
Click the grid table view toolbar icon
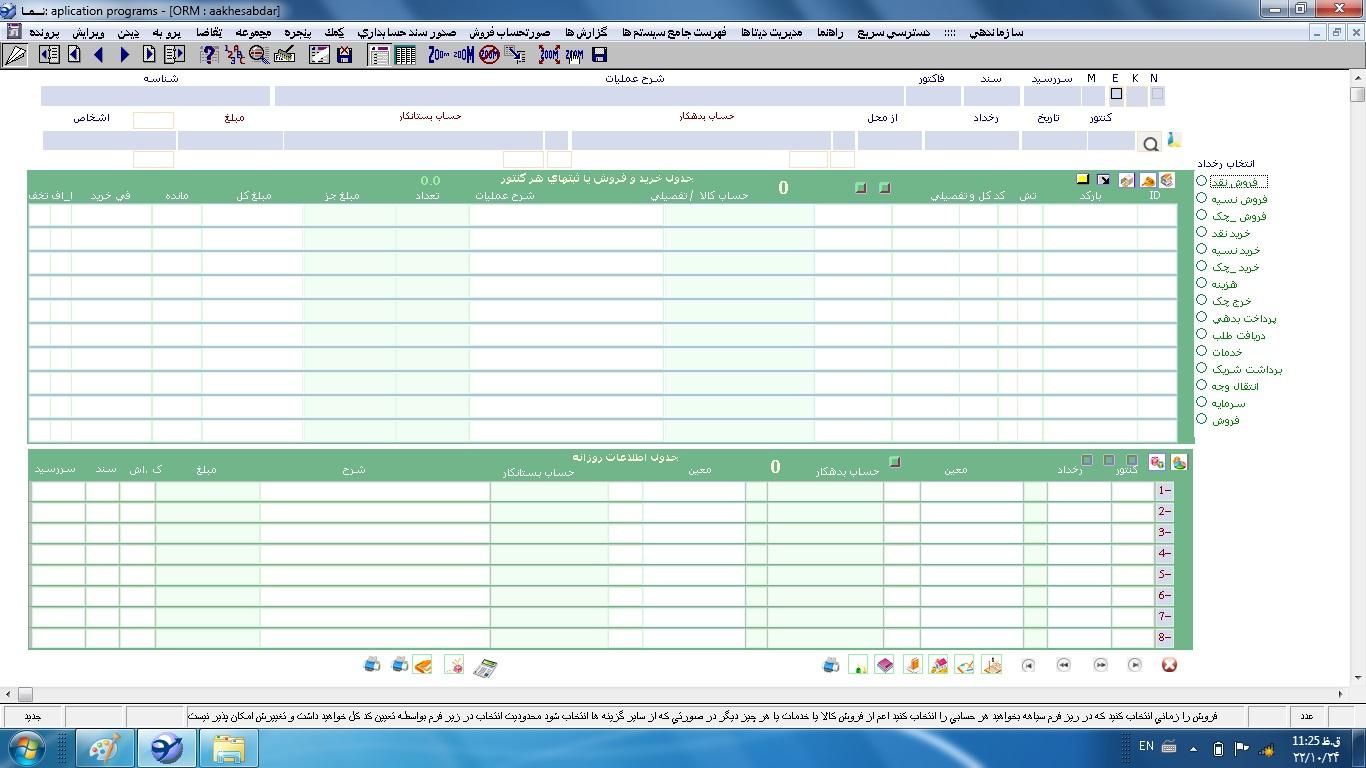(x=405, y=55)
